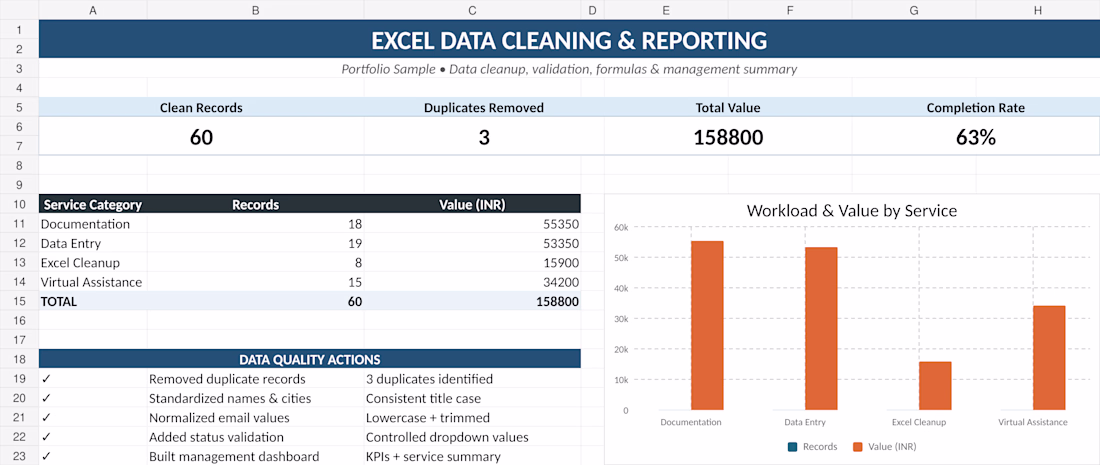Select column F header

(x=790, y=10)
